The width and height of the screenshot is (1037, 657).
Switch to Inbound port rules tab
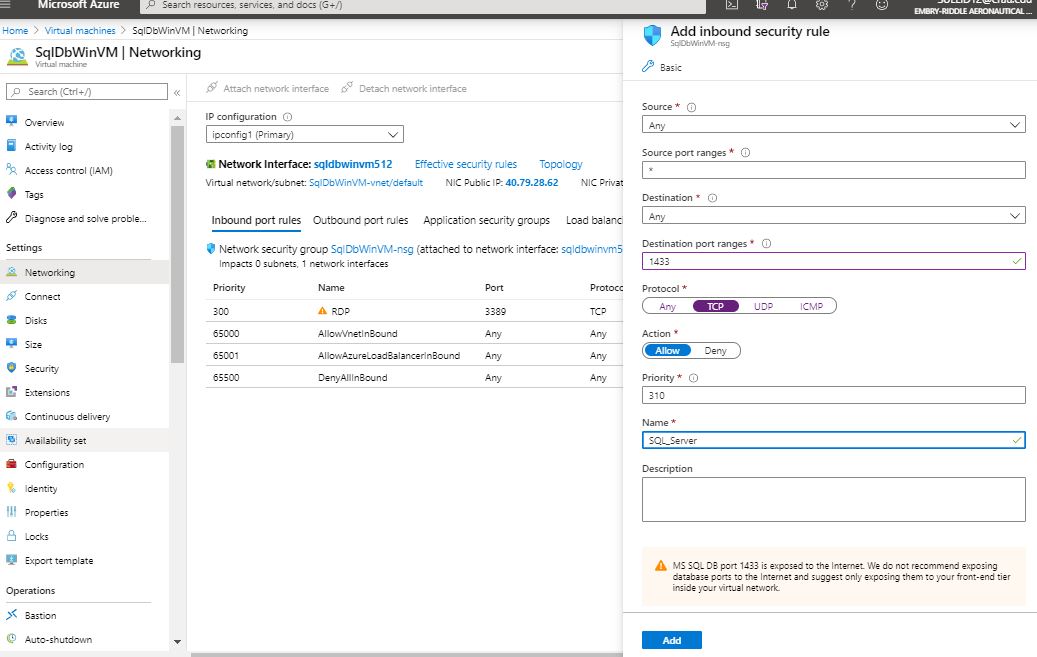pyautogui.click(x=256, y=220)
